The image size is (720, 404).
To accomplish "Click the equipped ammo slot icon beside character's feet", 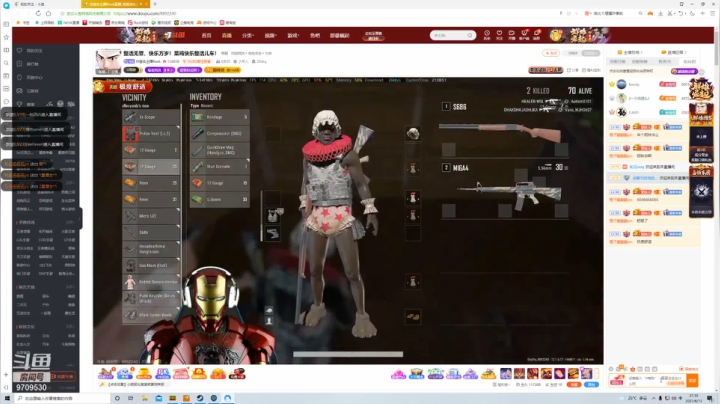I will (x=413, y=316).
